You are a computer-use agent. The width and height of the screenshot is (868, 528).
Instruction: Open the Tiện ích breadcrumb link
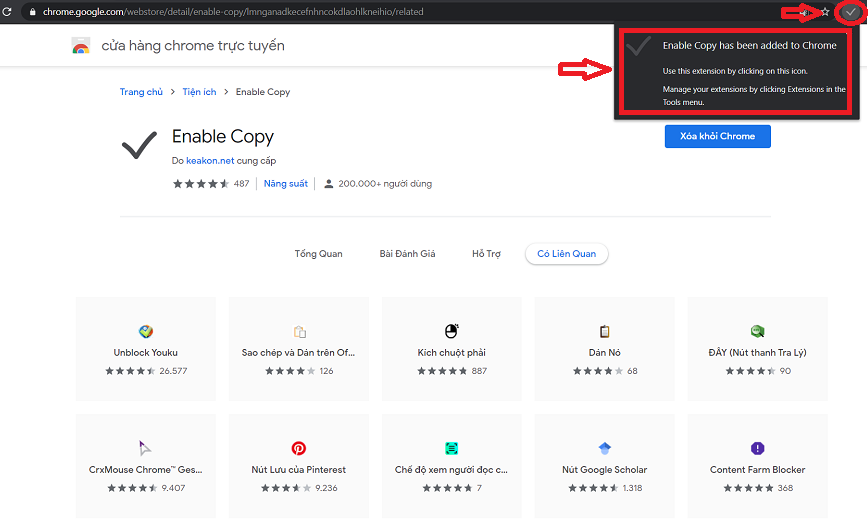click(x=199, y=92)
